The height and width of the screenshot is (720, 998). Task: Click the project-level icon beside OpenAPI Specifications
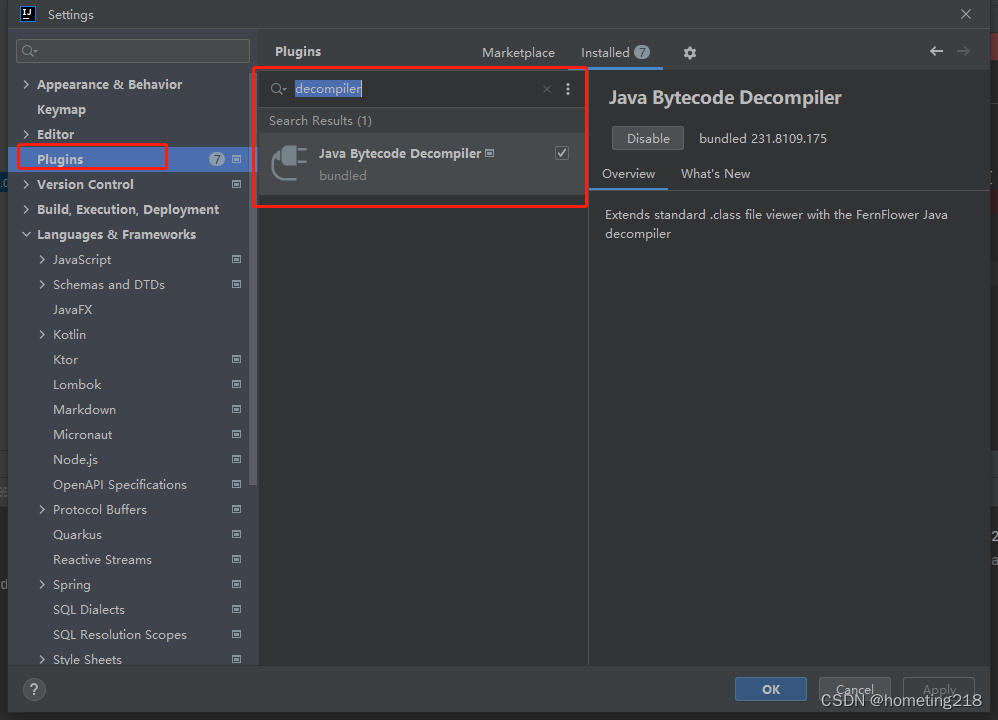tap(236, 484)
